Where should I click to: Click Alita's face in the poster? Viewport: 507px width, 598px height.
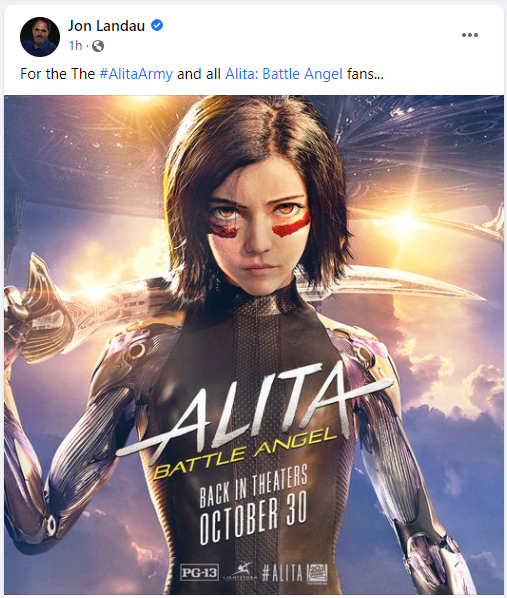(x=259, y=229)
